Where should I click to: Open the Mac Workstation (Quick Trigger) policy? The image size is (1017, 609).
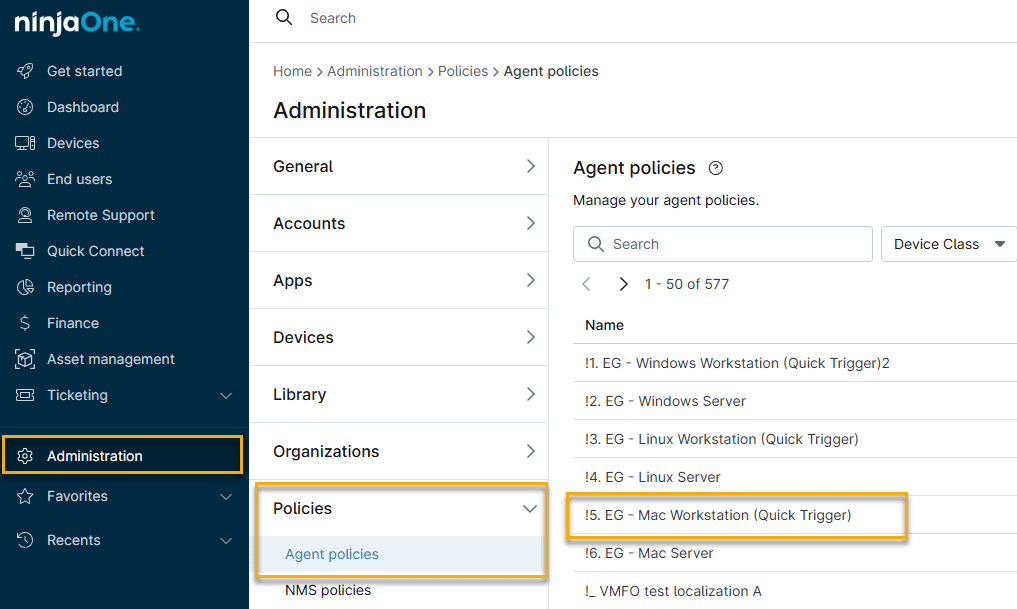coord(718,515)
